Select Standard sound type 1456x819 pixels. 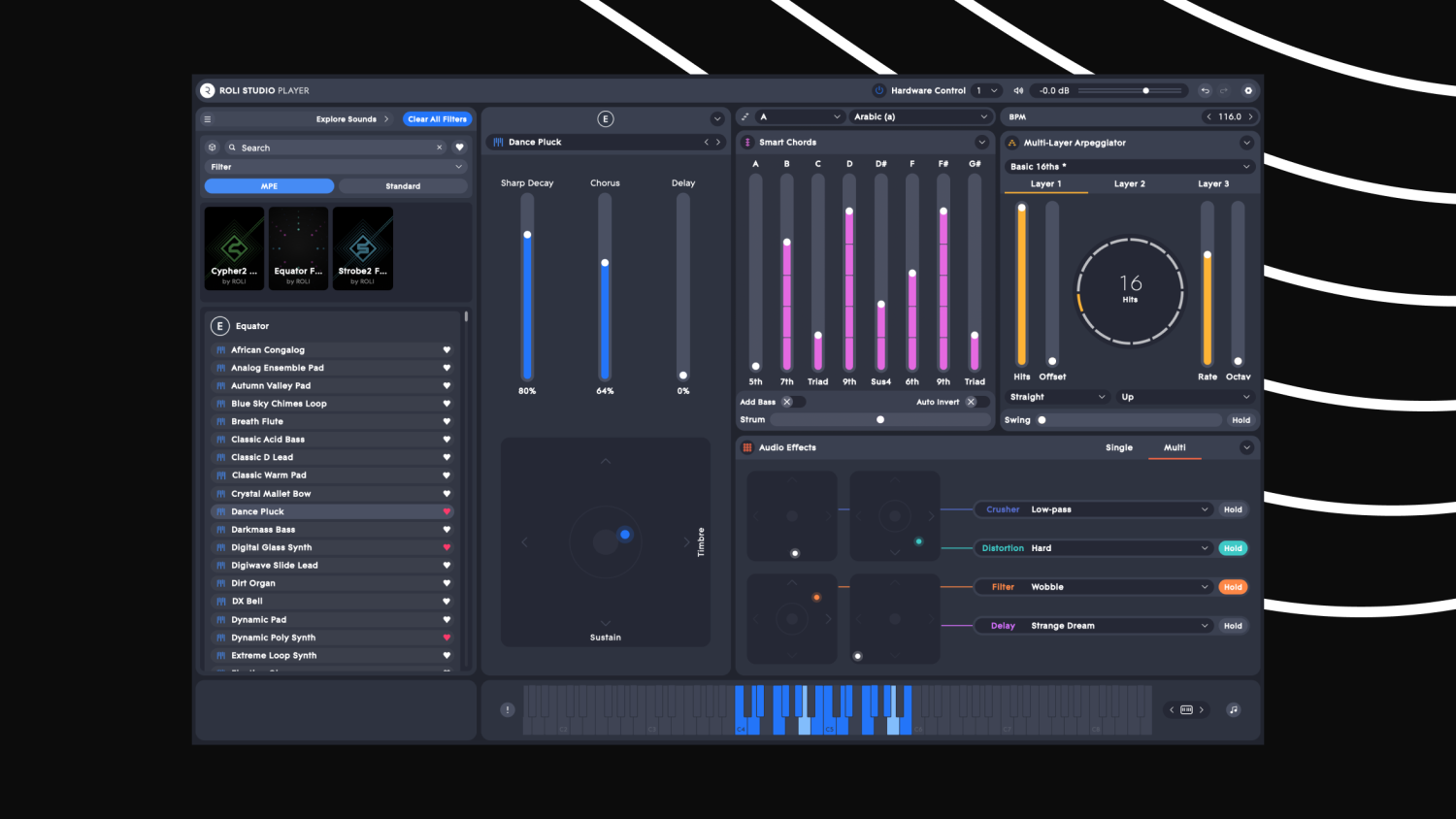(403, 185)
